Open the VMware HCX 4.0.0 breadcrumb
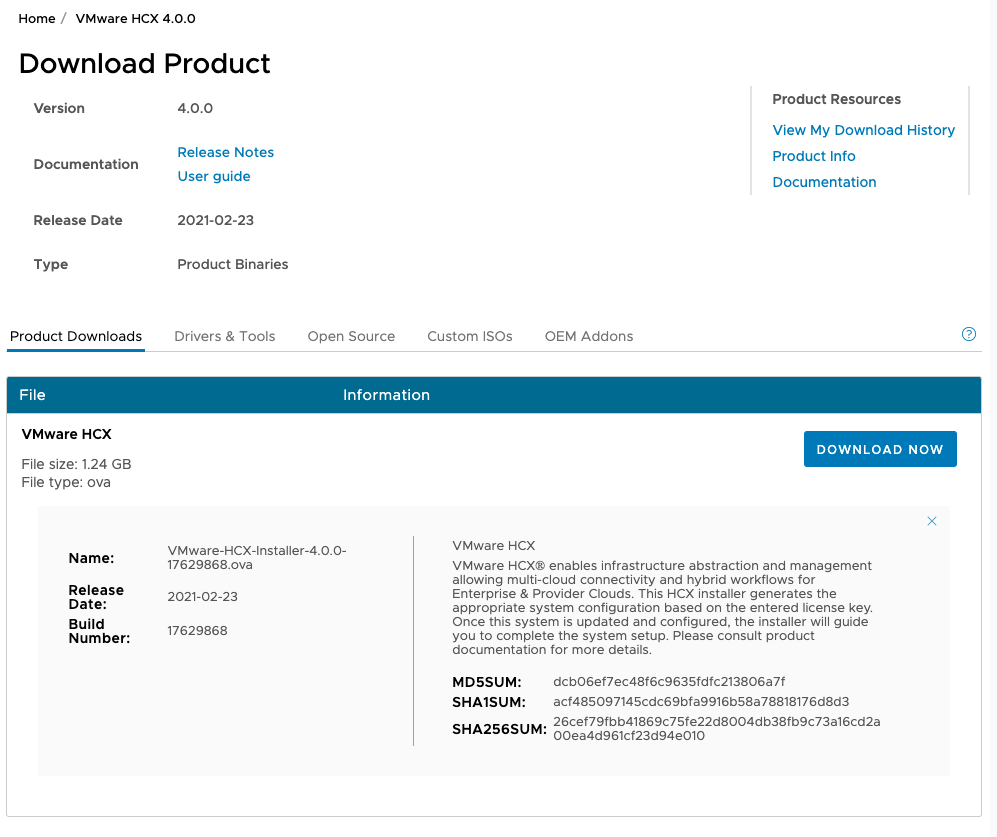The image size is (997, 837). [135, 19]
